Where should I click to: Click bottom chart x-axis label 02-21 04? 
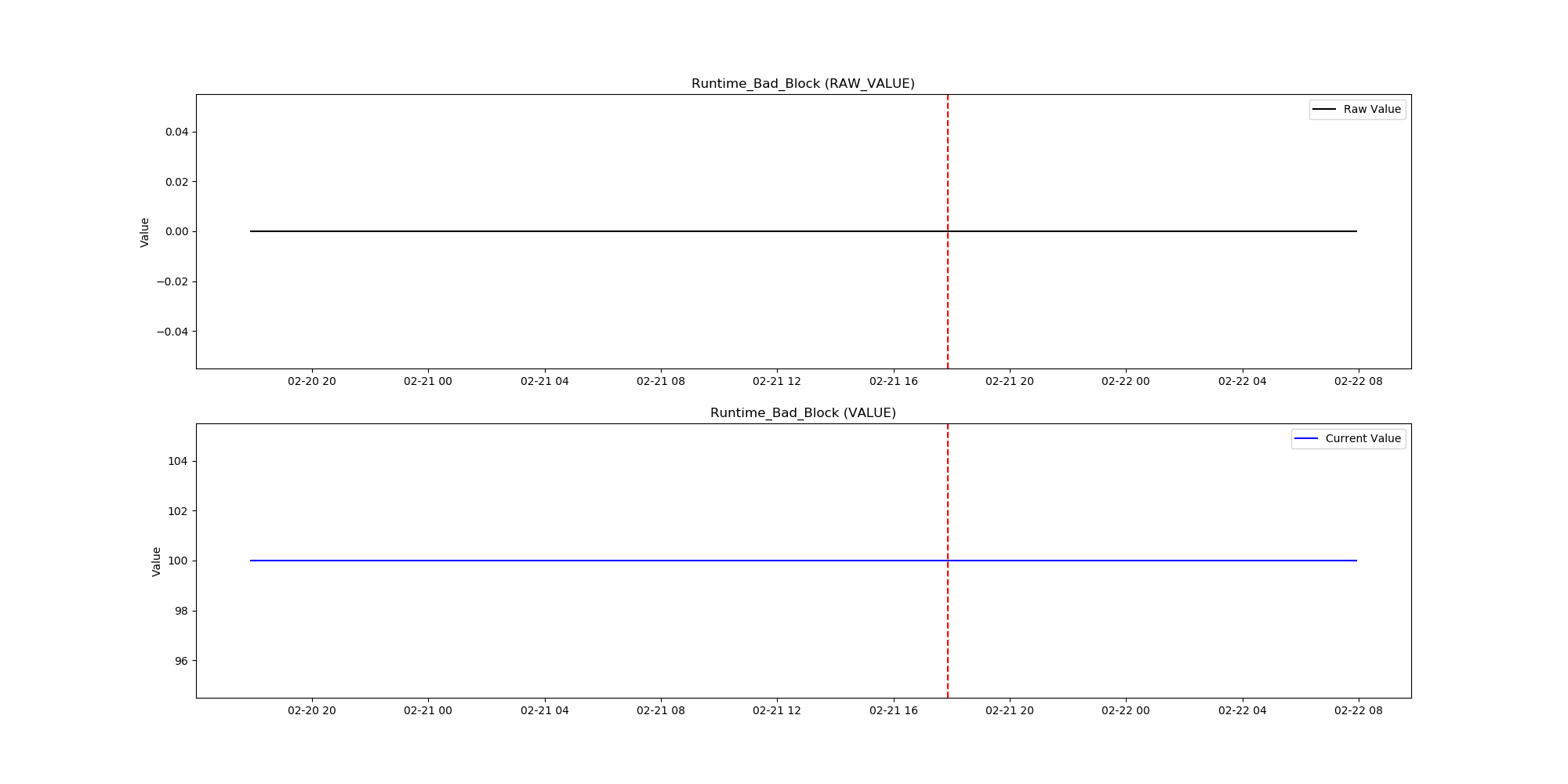click(545, 711)
